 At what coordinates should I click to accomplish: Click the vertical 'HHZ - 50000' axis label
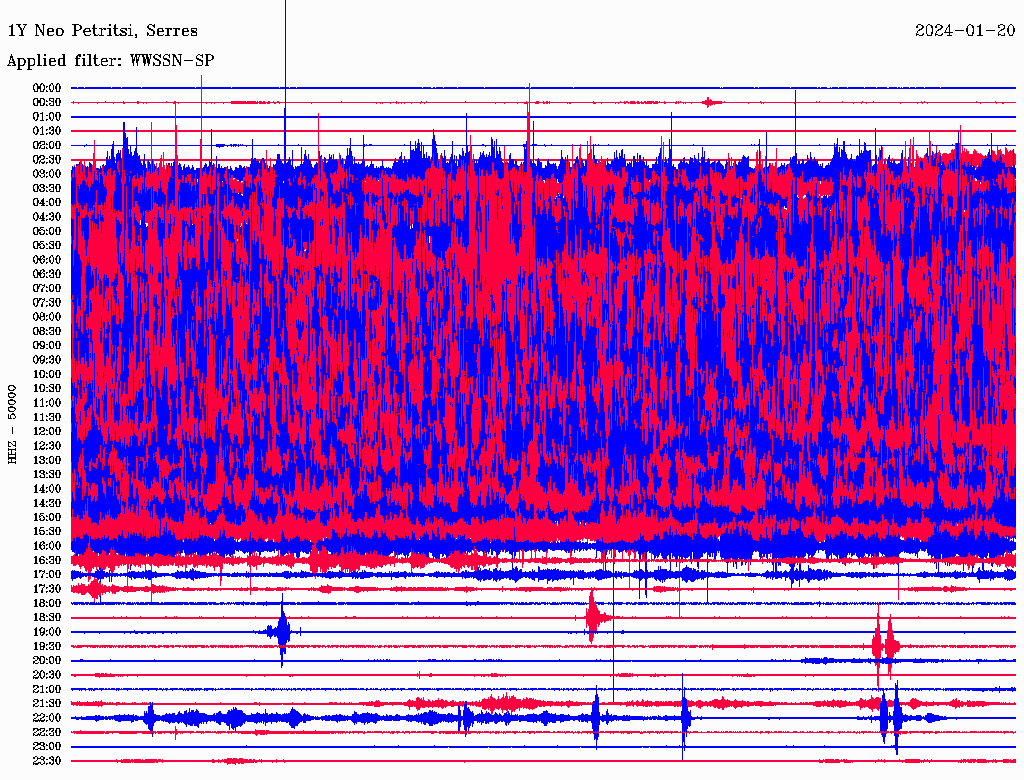pos(12,423)
